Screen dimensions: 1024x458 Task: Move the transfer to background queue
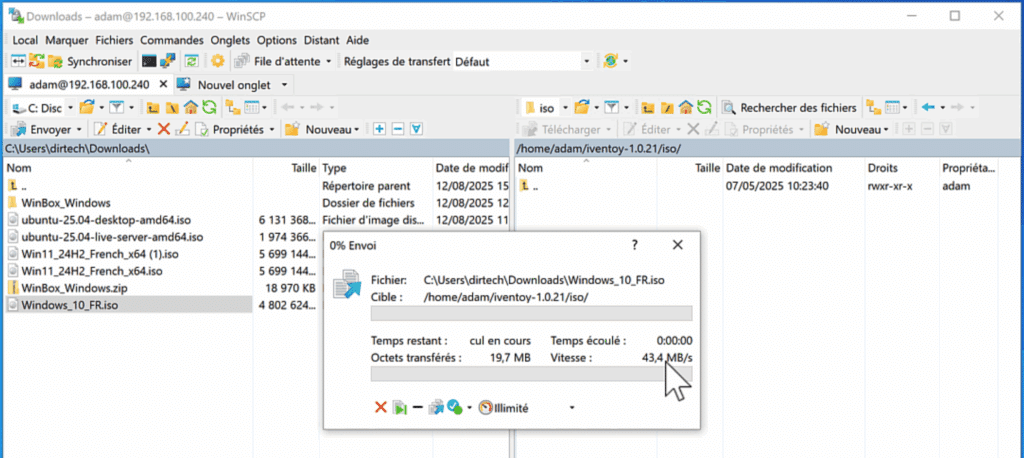(436, 408)
